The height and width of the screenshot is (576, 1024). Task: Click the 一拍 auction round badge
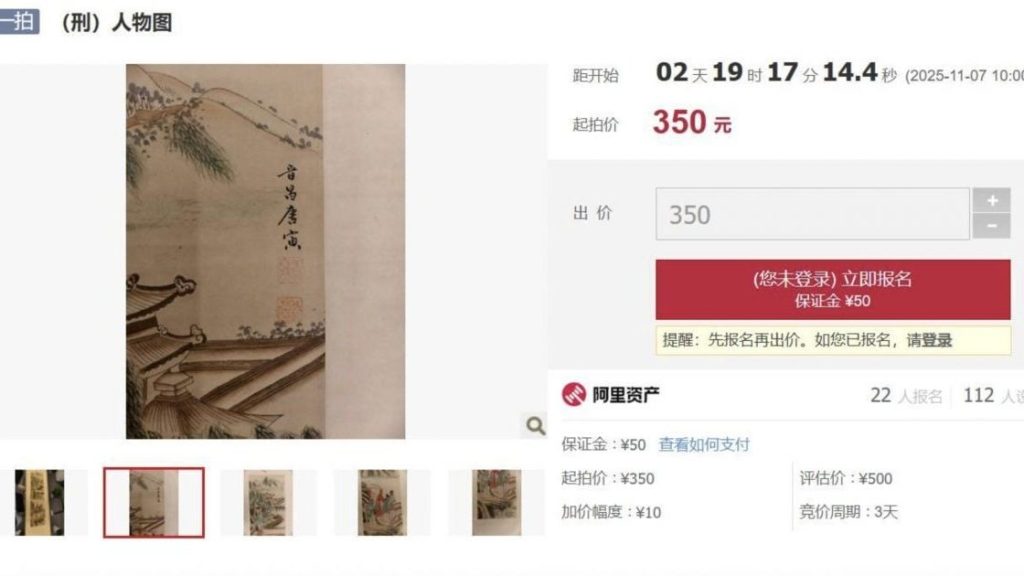pos(19,22)
